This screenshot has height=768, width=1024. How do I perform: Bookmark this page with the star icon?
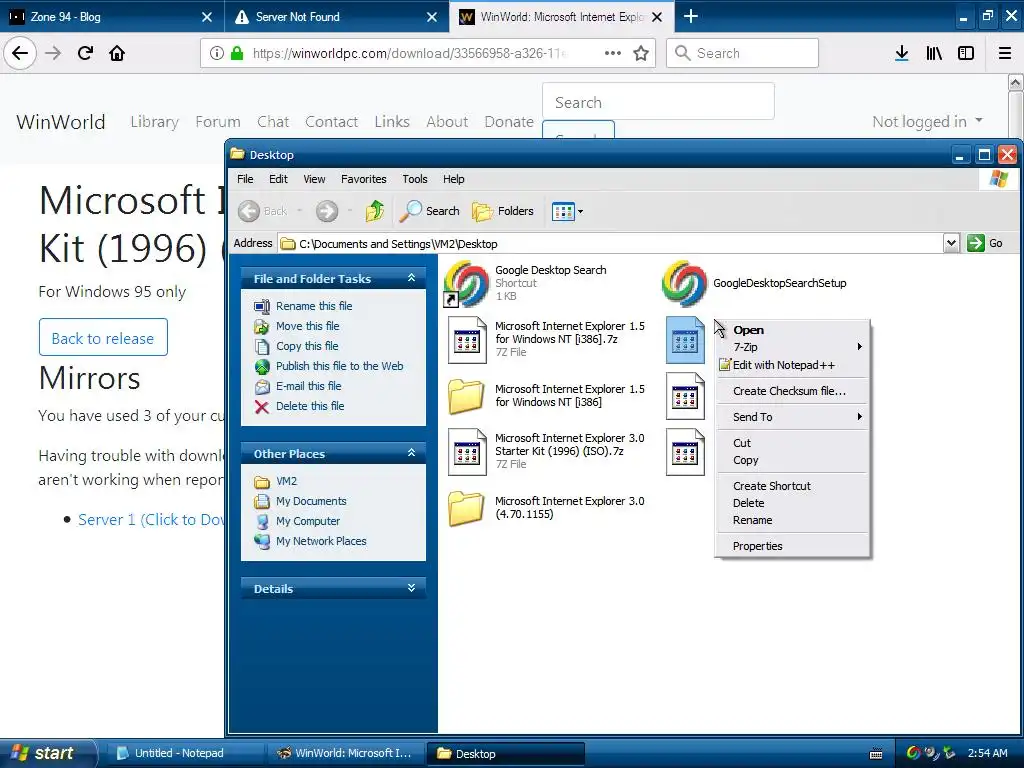tap(641, 53)
